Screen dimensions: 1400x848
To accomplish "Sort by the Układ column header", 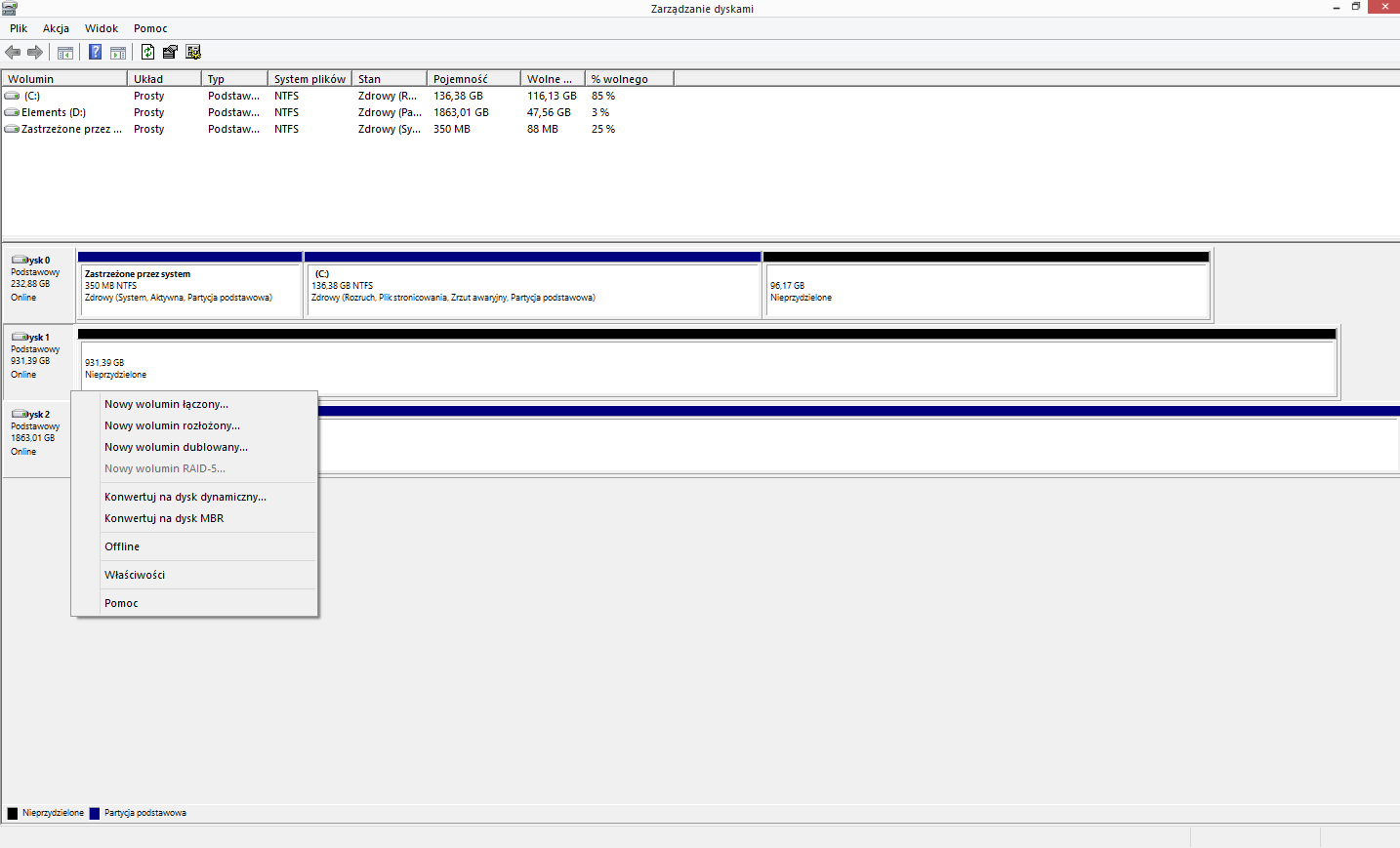I will pos(164,79).
